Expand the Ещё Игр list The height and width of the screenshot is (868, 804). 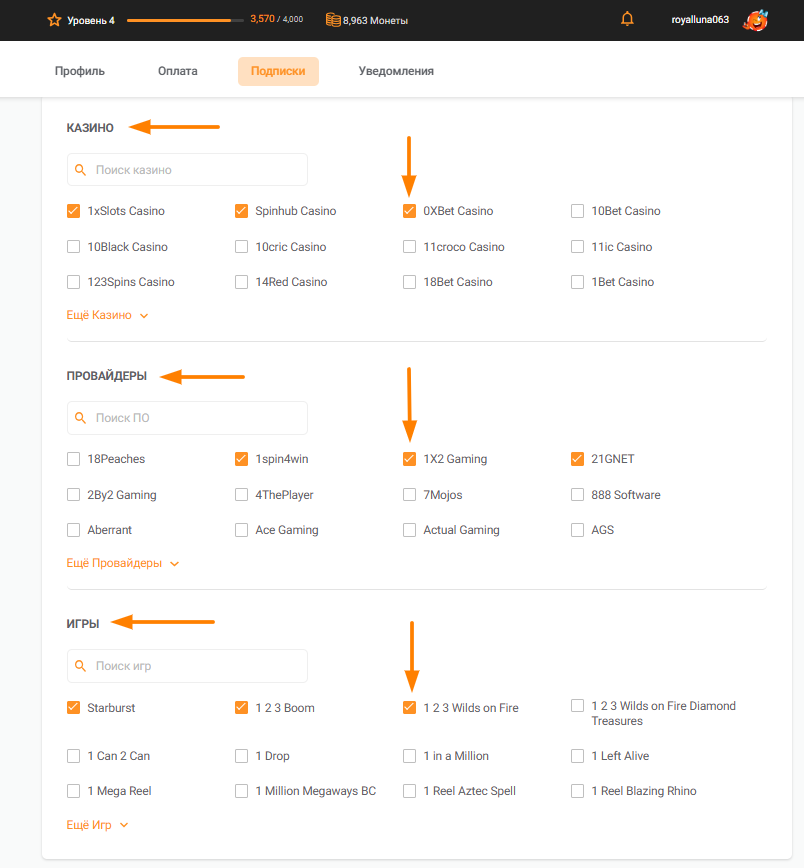click(97, 825)
